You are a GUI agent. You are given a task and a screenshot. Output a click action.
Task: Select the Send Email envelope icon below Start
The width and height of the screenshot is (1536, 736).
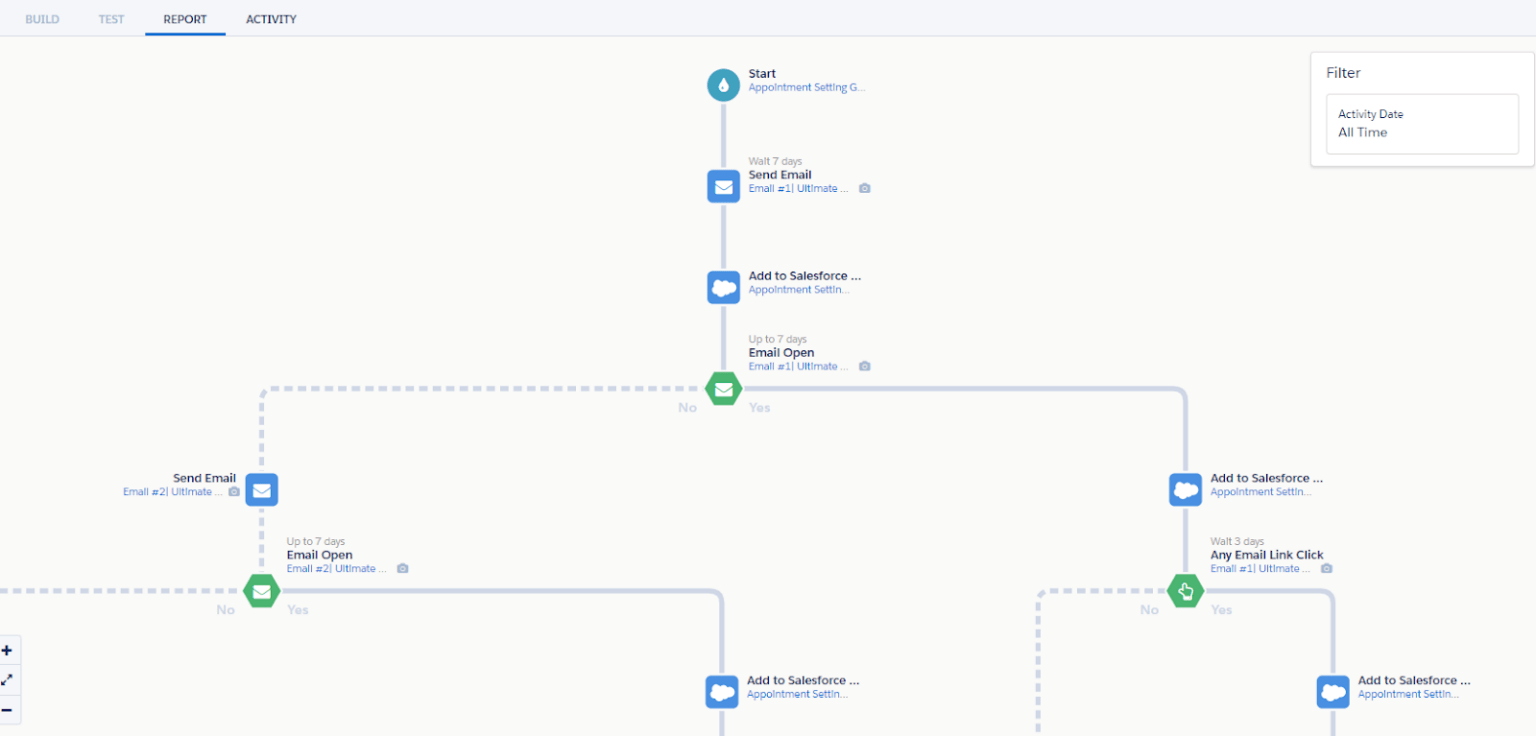723,186
